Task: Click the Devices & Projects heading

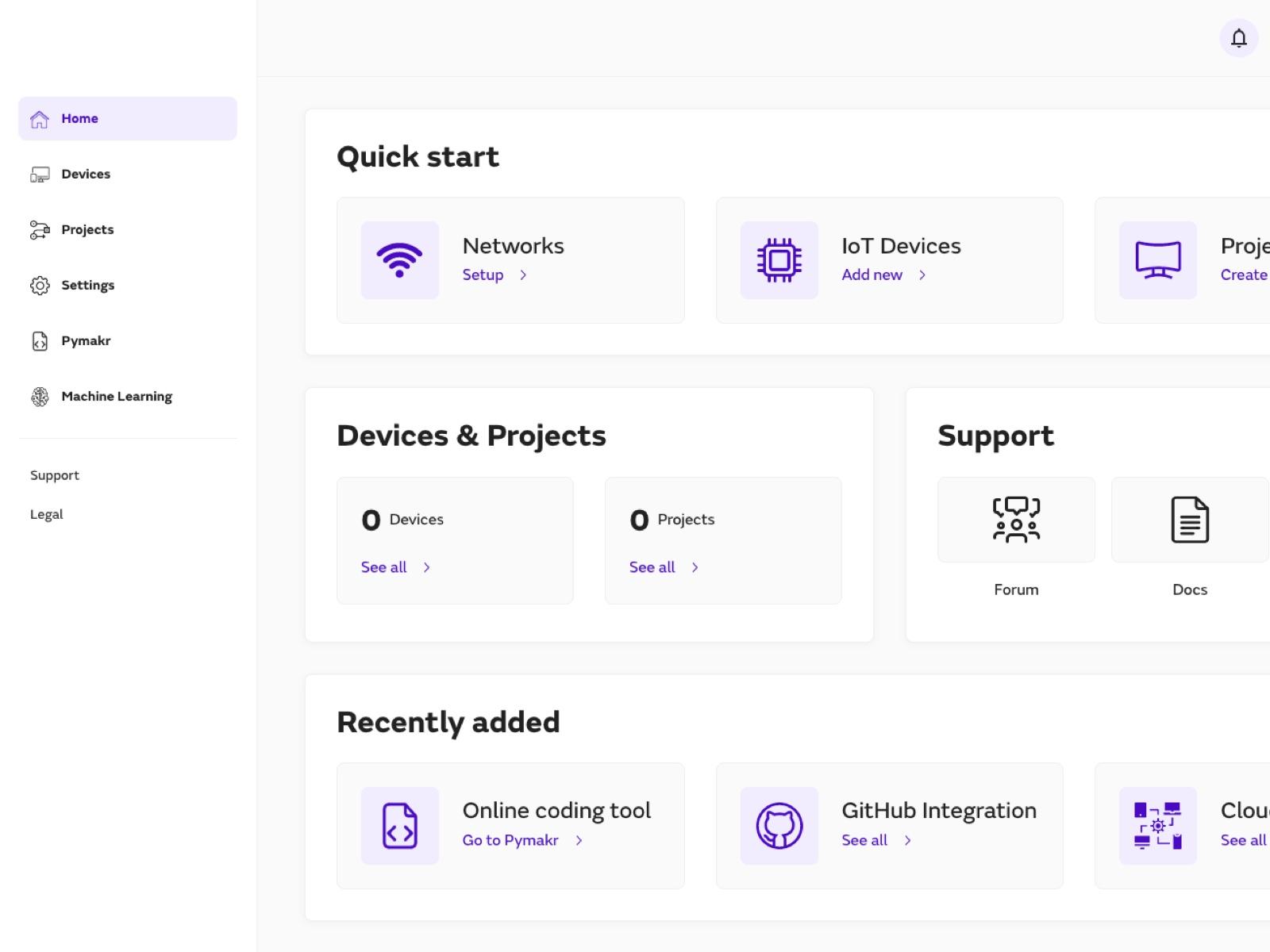Action: pos(471,436)
